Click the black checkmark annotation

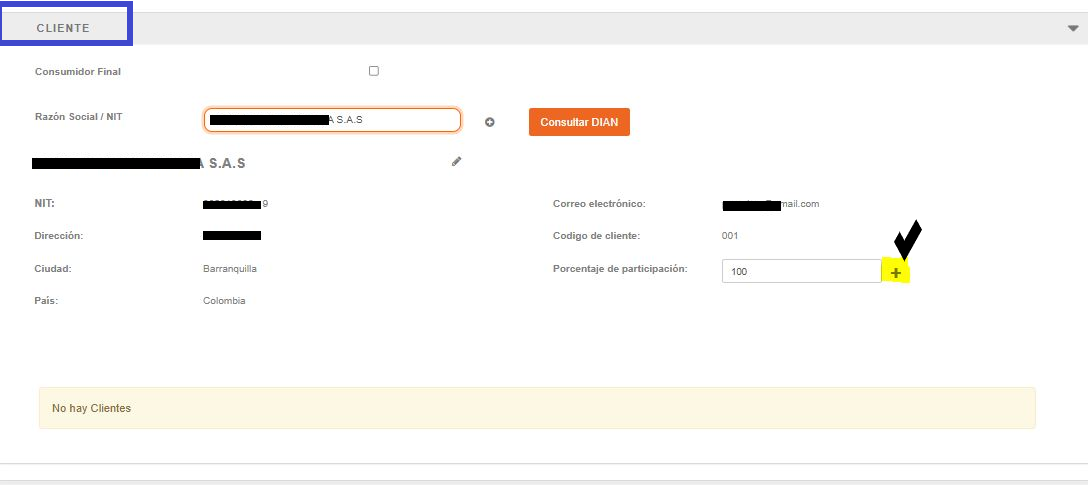click(906, 240)
